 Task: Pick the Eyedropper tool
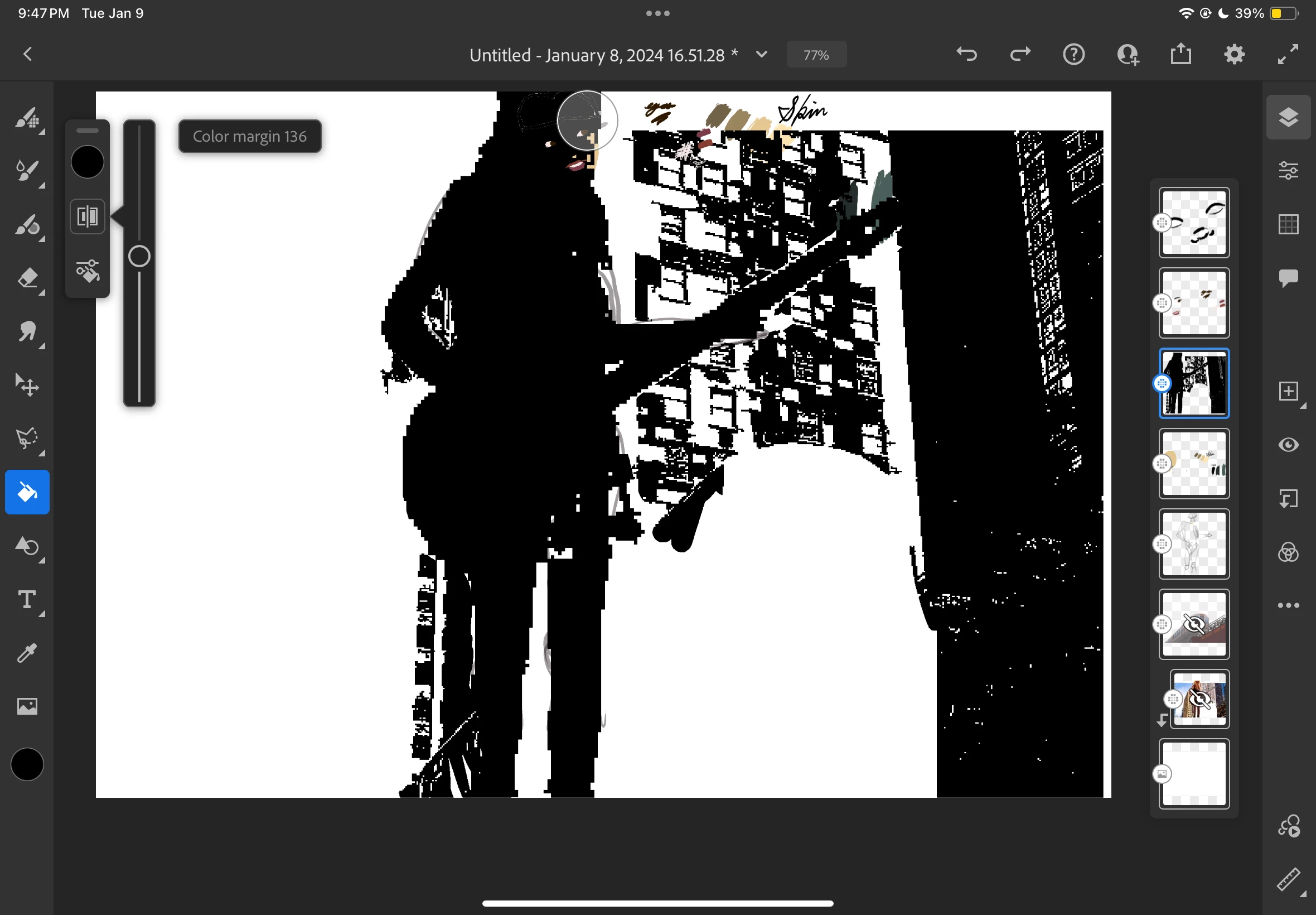click(27, 653)
